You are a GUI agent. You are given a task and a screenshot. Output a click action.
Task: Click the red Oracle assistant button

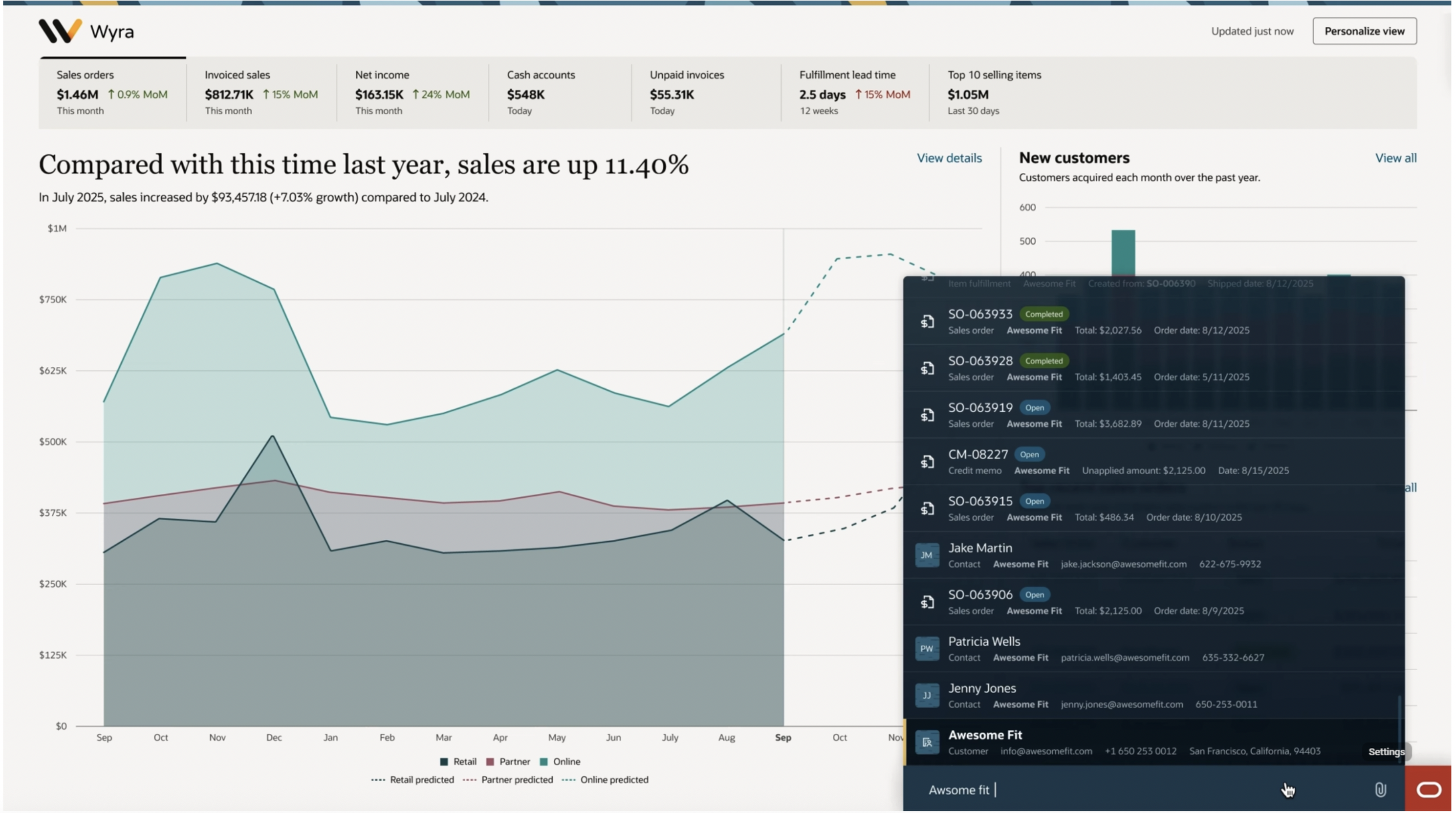[x=1428, y=790]
